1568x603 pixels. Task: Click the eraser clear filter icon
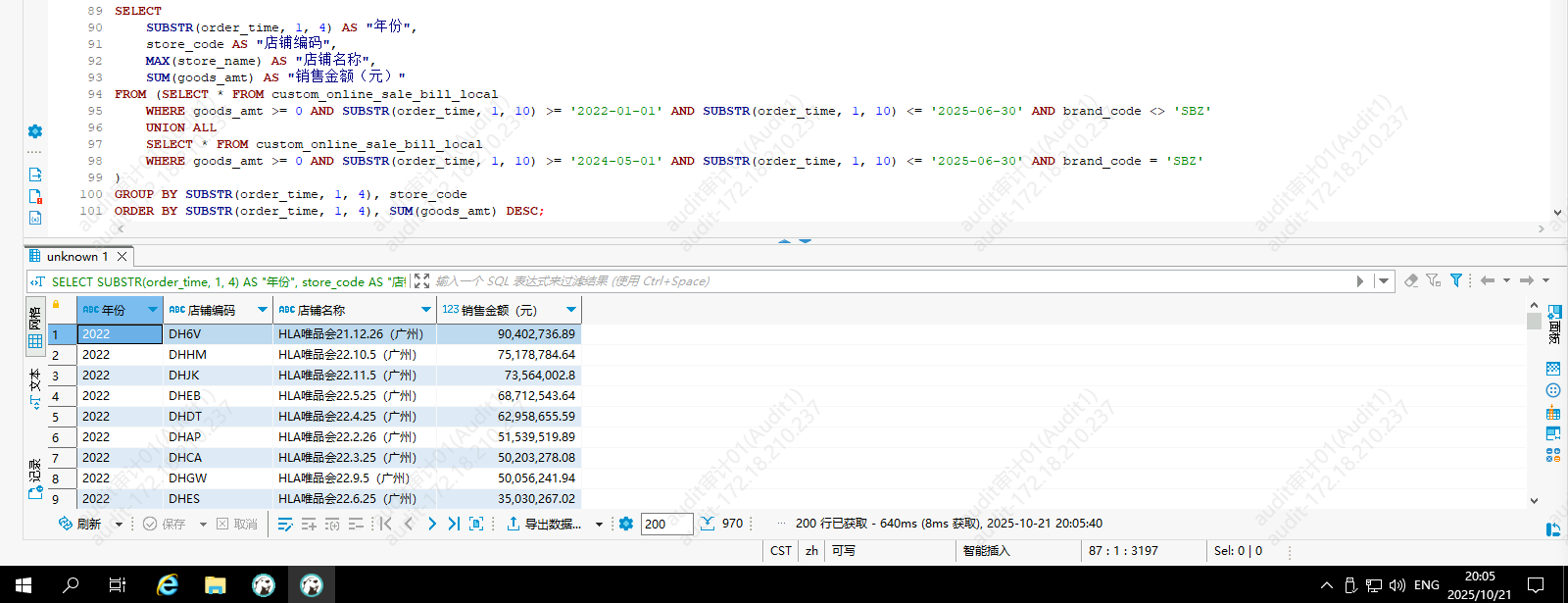point(1411,280)
